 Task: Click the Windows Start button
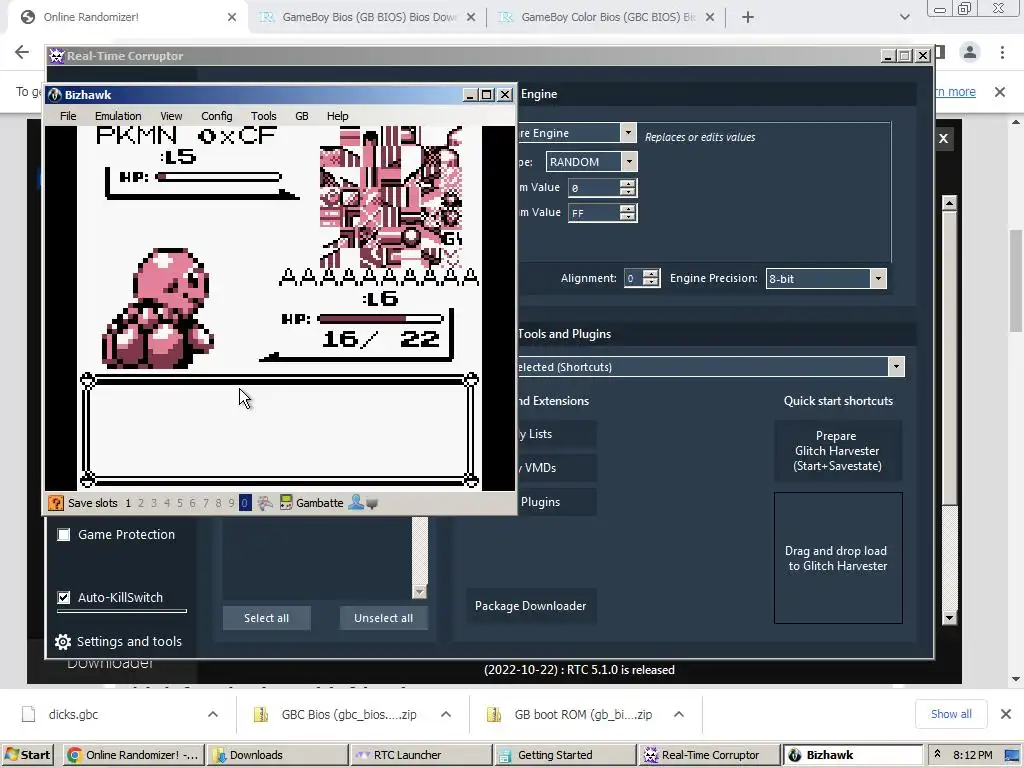(27, 755)
